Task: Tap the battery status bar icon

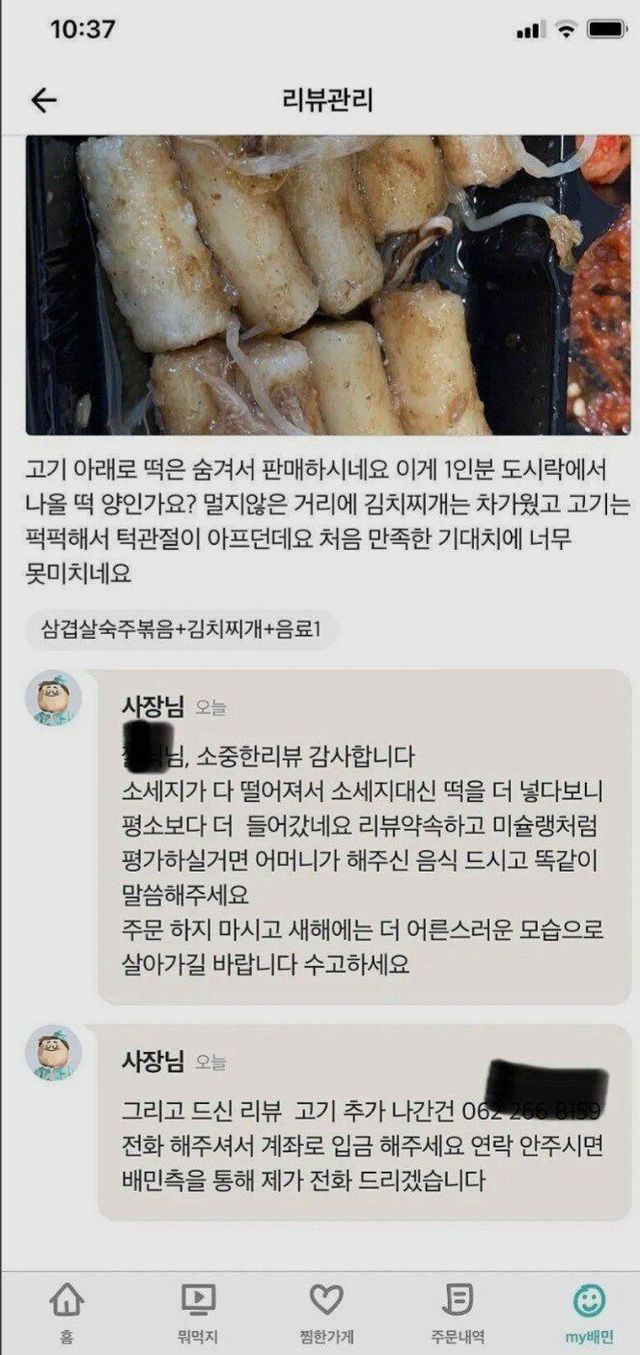Action: pyautogui.click(x=607, y=30)
